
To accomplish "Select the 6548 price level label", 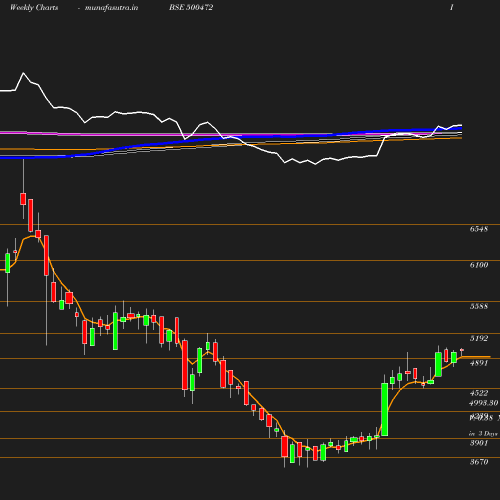I will (x=479, y=229).
